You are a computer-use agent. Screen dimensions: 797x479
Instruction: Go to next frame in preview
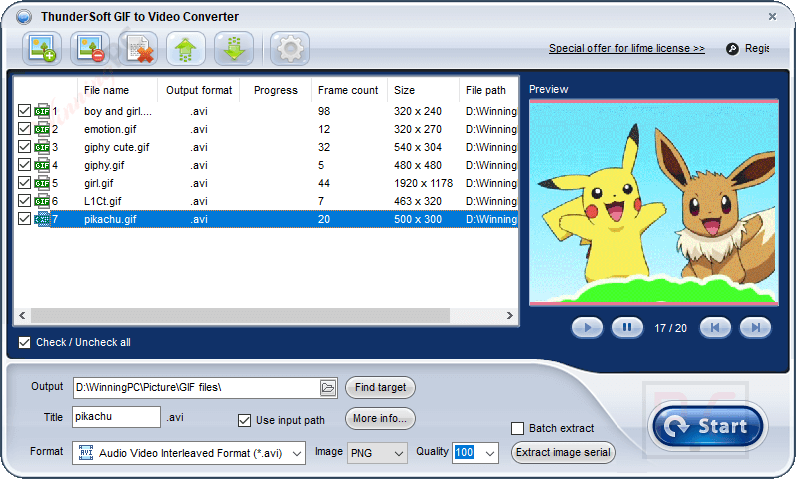[755, 327]
